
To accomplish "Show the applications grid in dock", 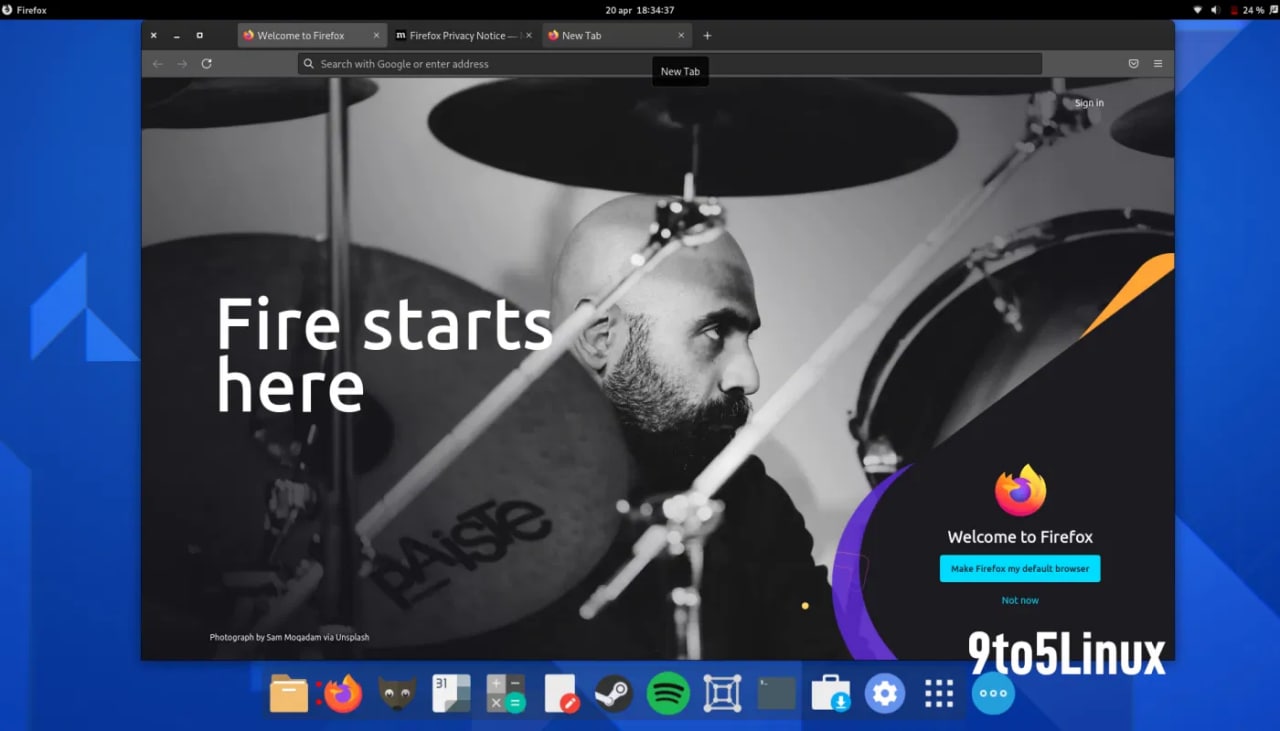I will click(x=939, y=693).
